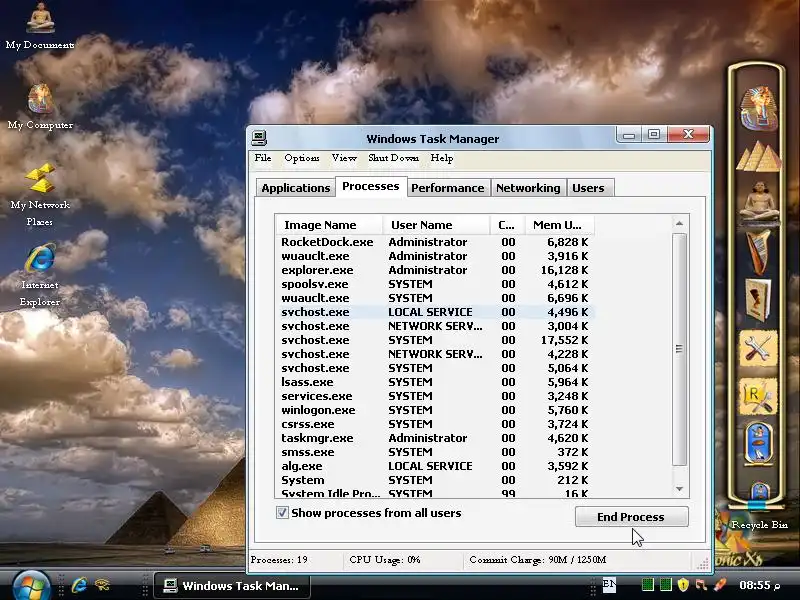Select svchost.exe with 17,552 K memory

pos(435,340)
